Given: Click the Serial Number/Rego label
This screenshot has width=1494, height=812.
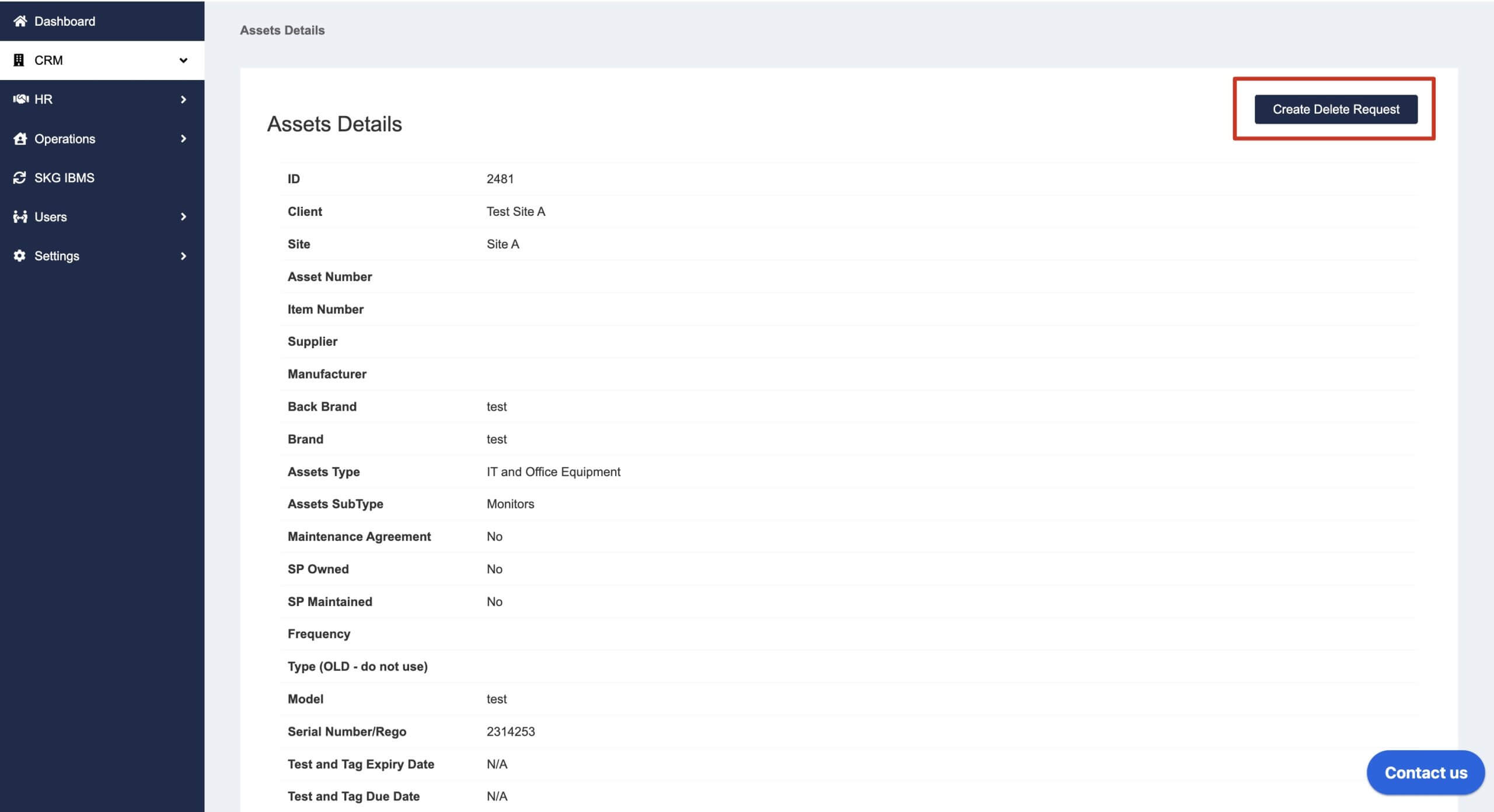Looking at the screenshot, I should 347,731.
